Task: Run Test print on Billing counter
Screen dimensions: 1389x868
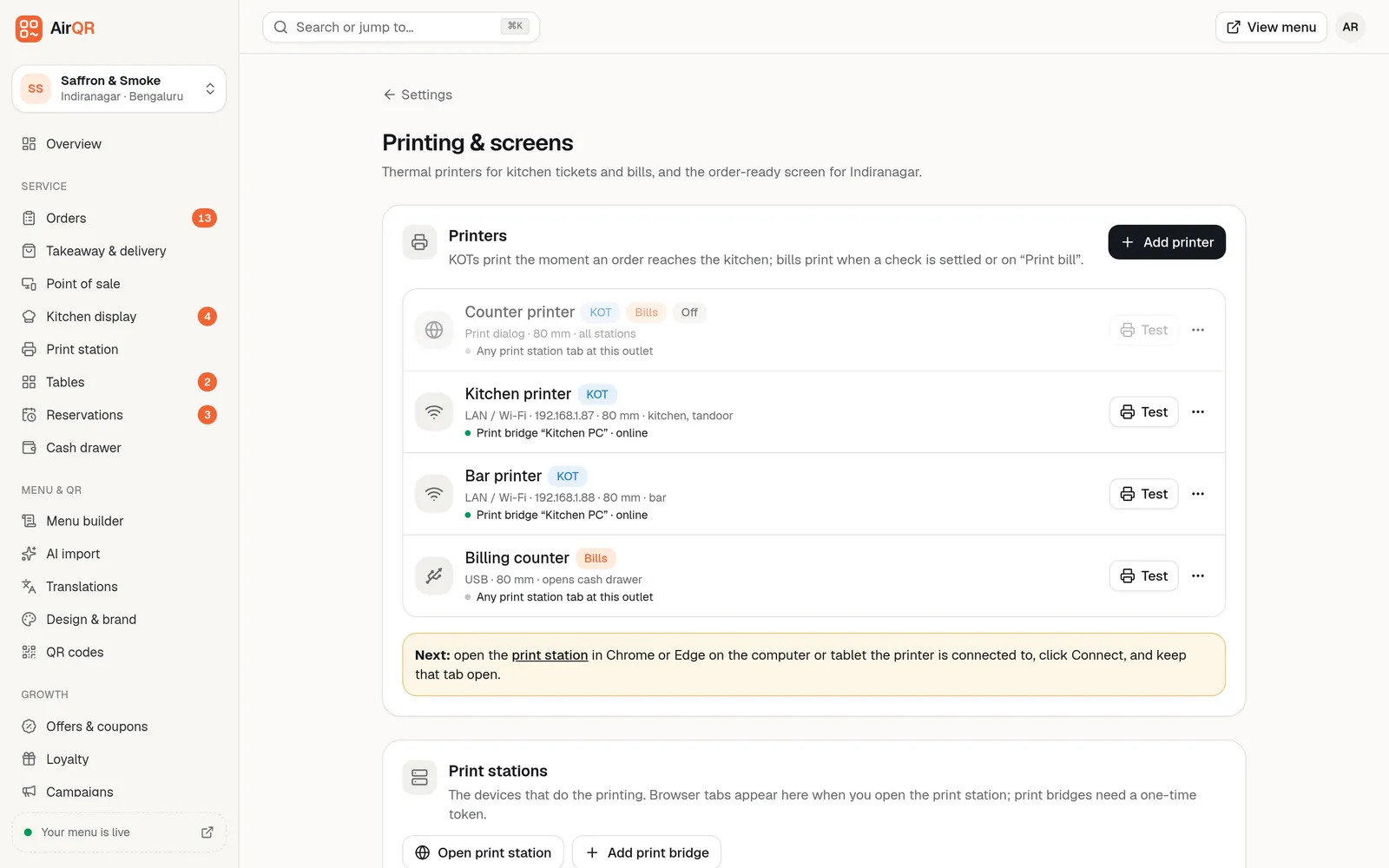Action: pyautogui.click(x=1144, y=576)
